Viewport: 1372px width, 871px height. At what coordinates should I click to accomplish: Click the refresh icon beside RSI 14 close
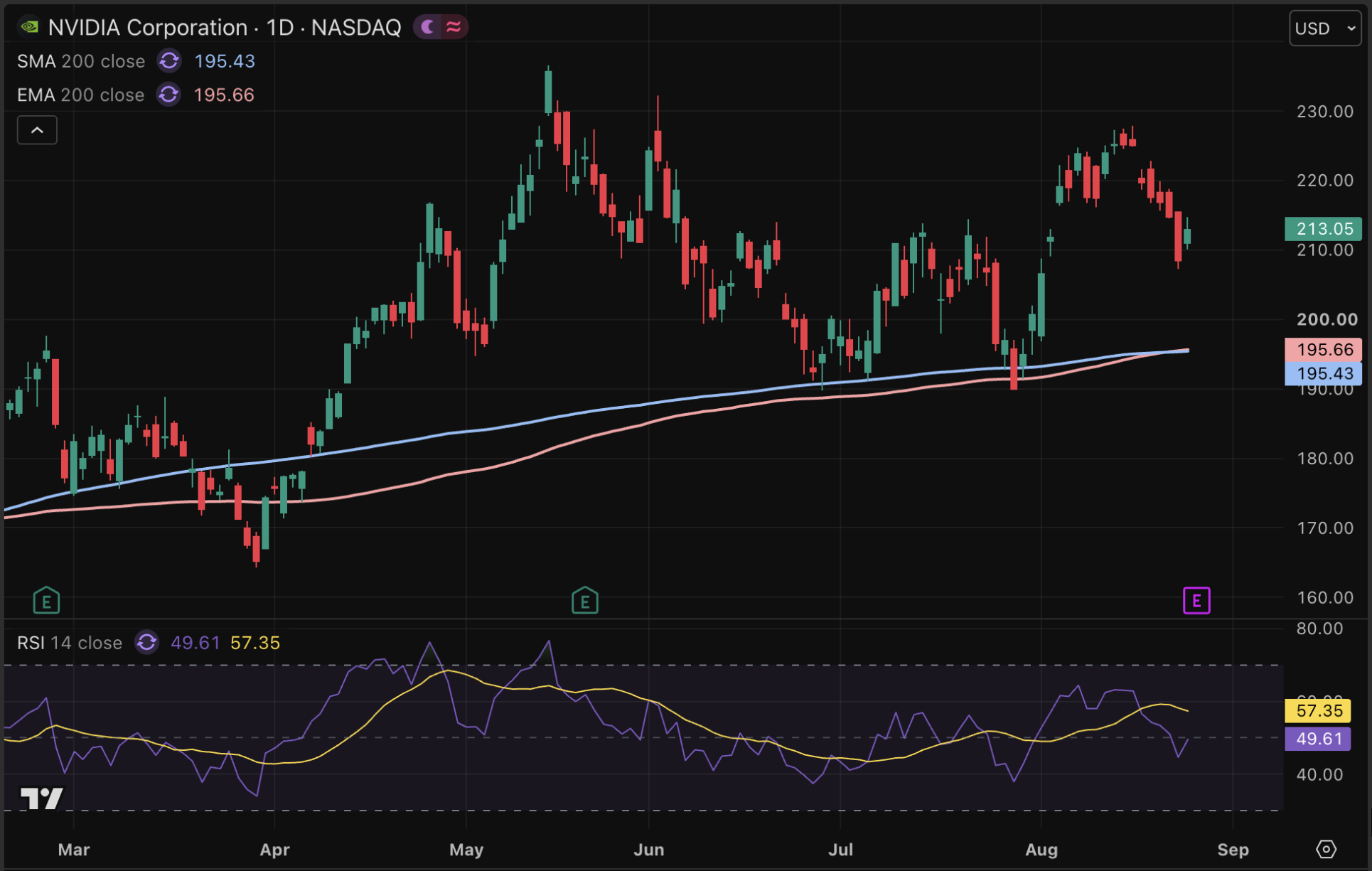(147, 643)
